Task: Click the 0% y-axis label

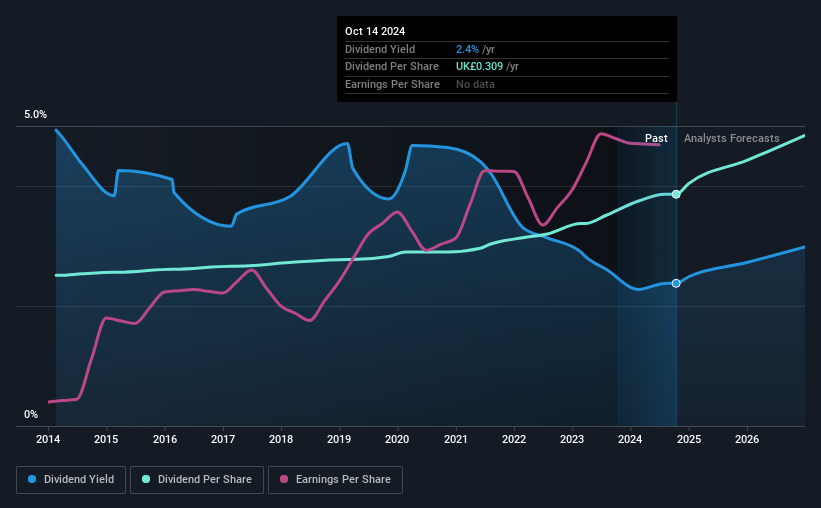Action: click(31, 414)
